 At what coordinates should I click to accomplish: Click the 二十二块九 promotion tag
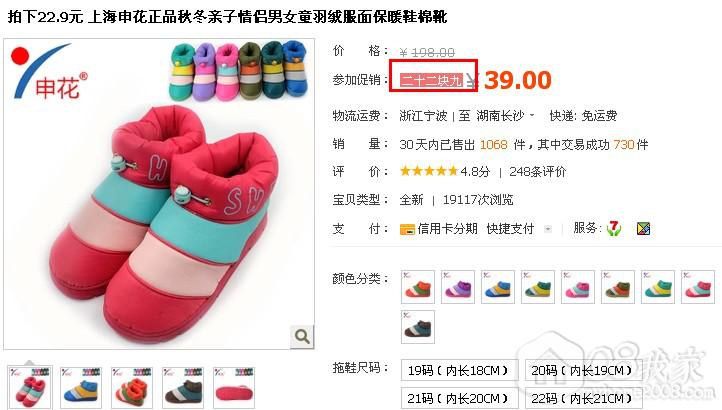click(431, 80)
